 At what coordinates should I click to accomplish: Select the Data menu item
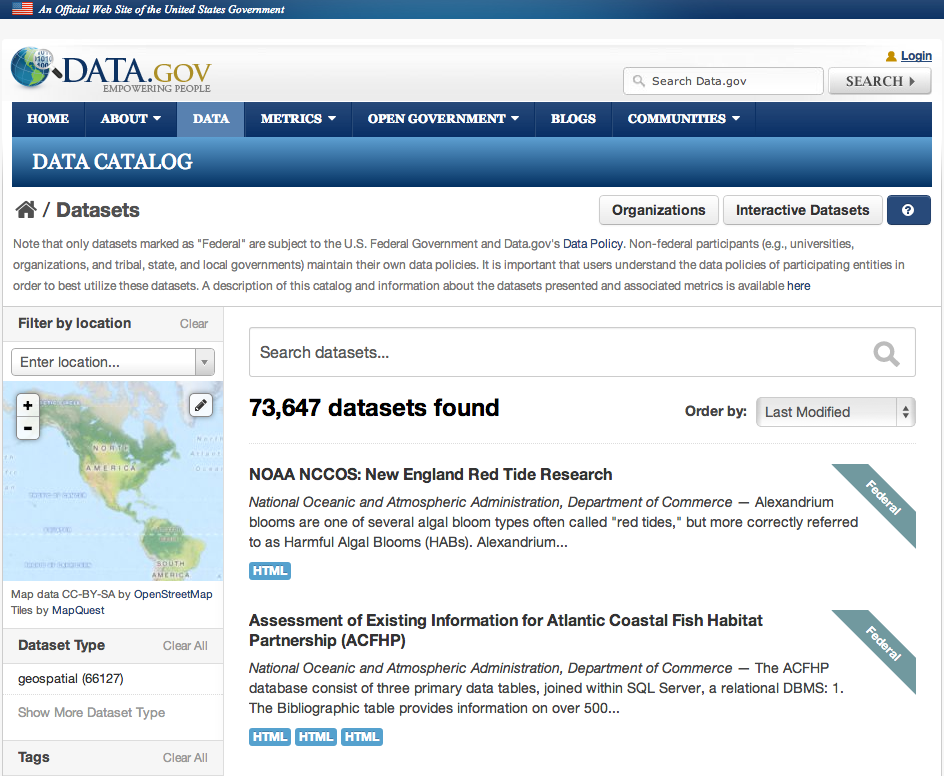[211, 119]
